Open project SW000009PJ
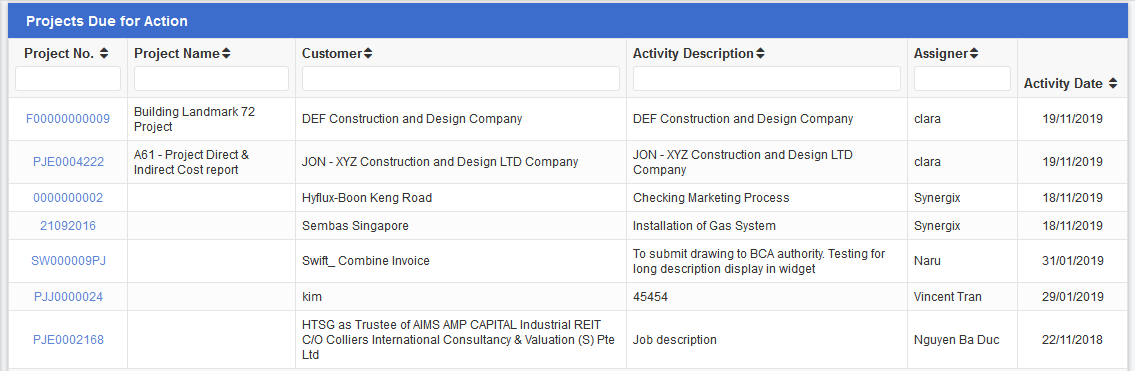Viewport: 1135px width, 371px height. (x=68, y=261)
